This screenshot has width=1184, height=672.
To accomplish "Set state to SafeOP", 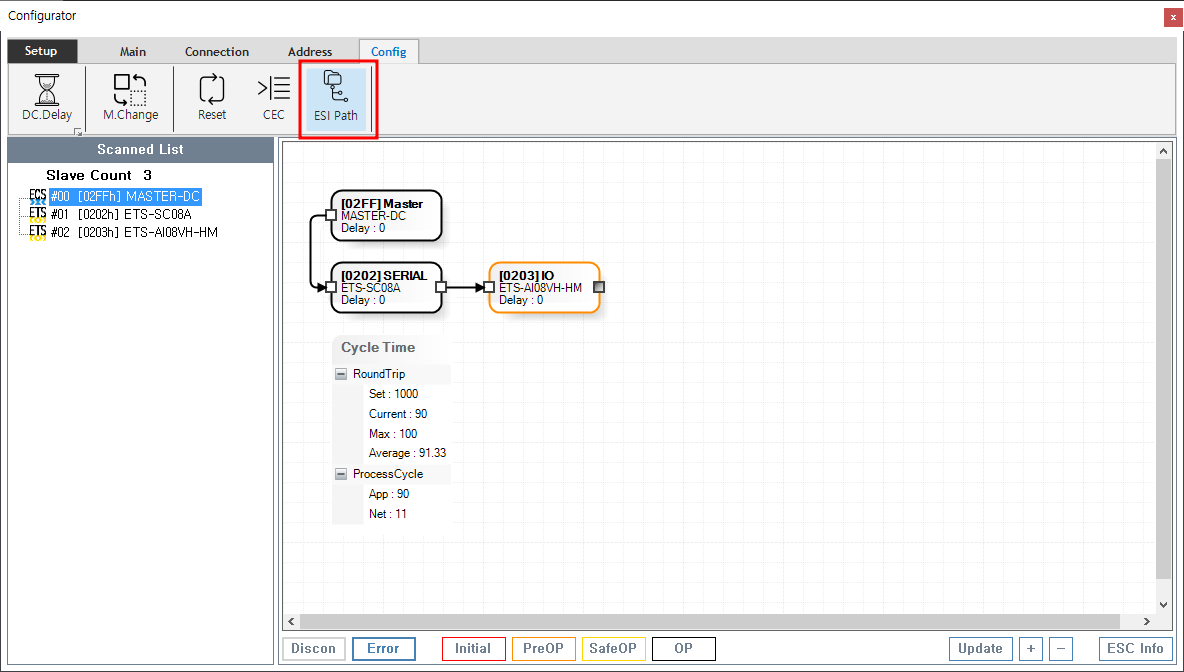I will [613, 648].
